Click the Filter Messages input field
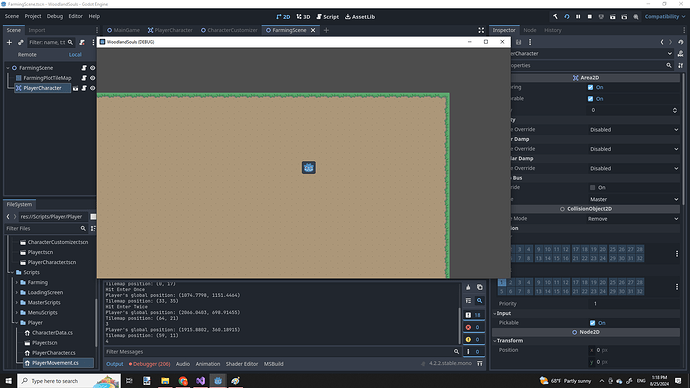This screenshot has height=388, width=690. pyautogui.click(x=282, y=351)
